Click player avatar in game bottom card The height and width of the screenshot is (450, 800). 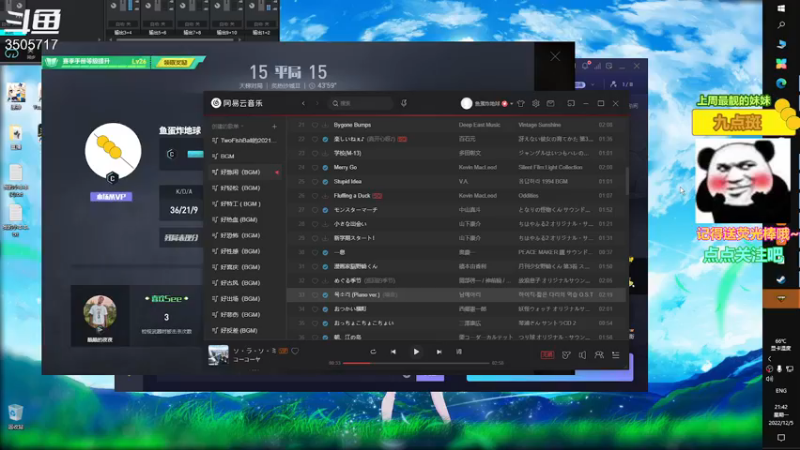pos(100,312)
